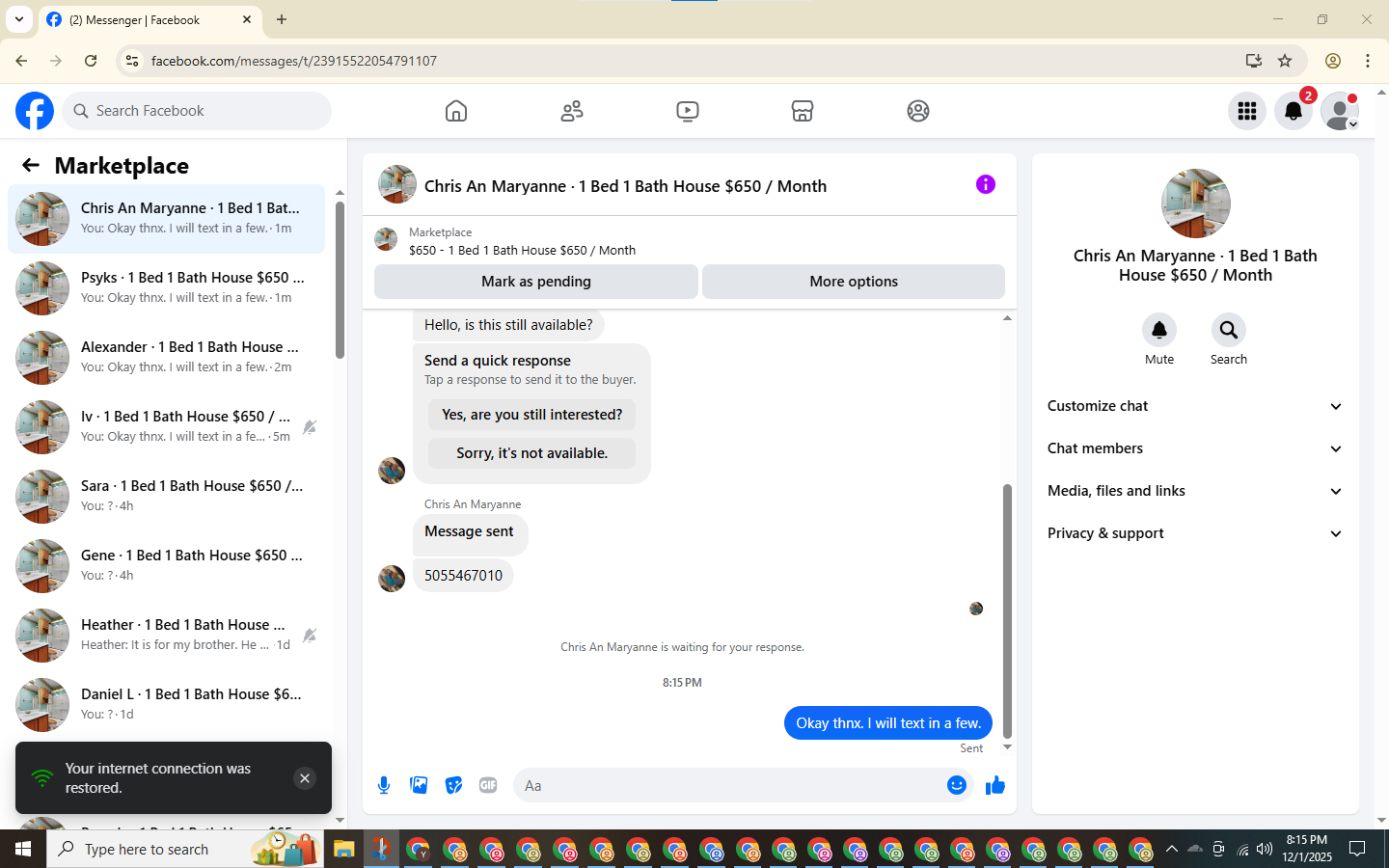Choose 'Sorry, it's not available.' quick response
Viewport: 1389px width, 868px height.
tap(532, 453)
